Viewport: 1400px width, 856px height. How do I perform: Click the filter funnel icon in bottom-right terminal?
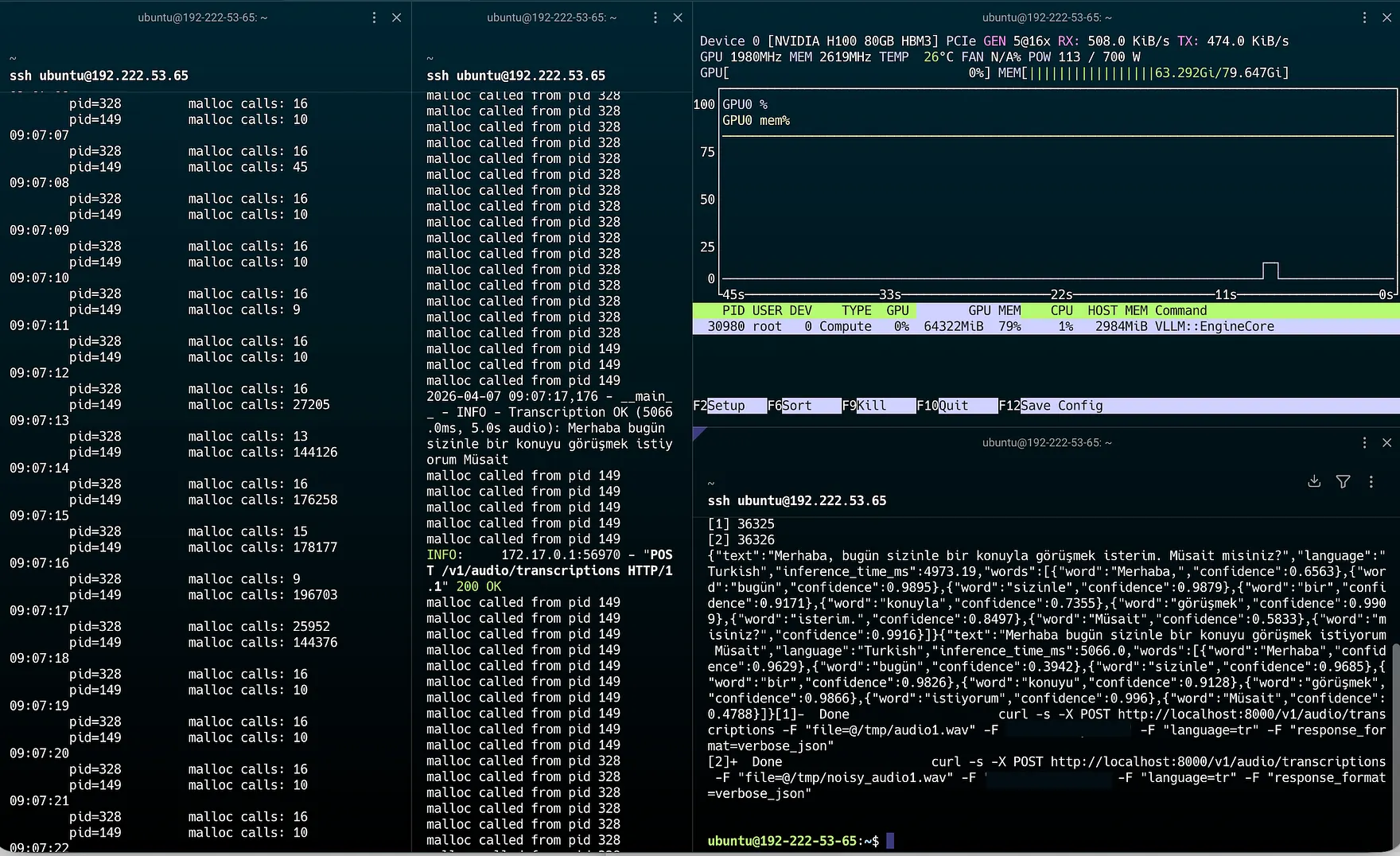pyautogui.click(x=1343, y=481)
